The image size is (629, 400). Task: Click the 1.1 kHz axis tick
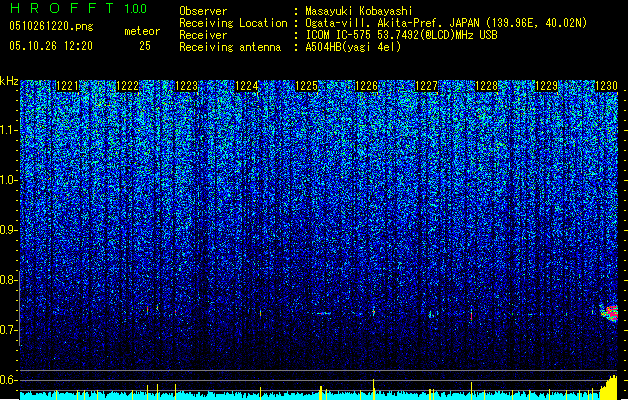(x=9, y=130)
